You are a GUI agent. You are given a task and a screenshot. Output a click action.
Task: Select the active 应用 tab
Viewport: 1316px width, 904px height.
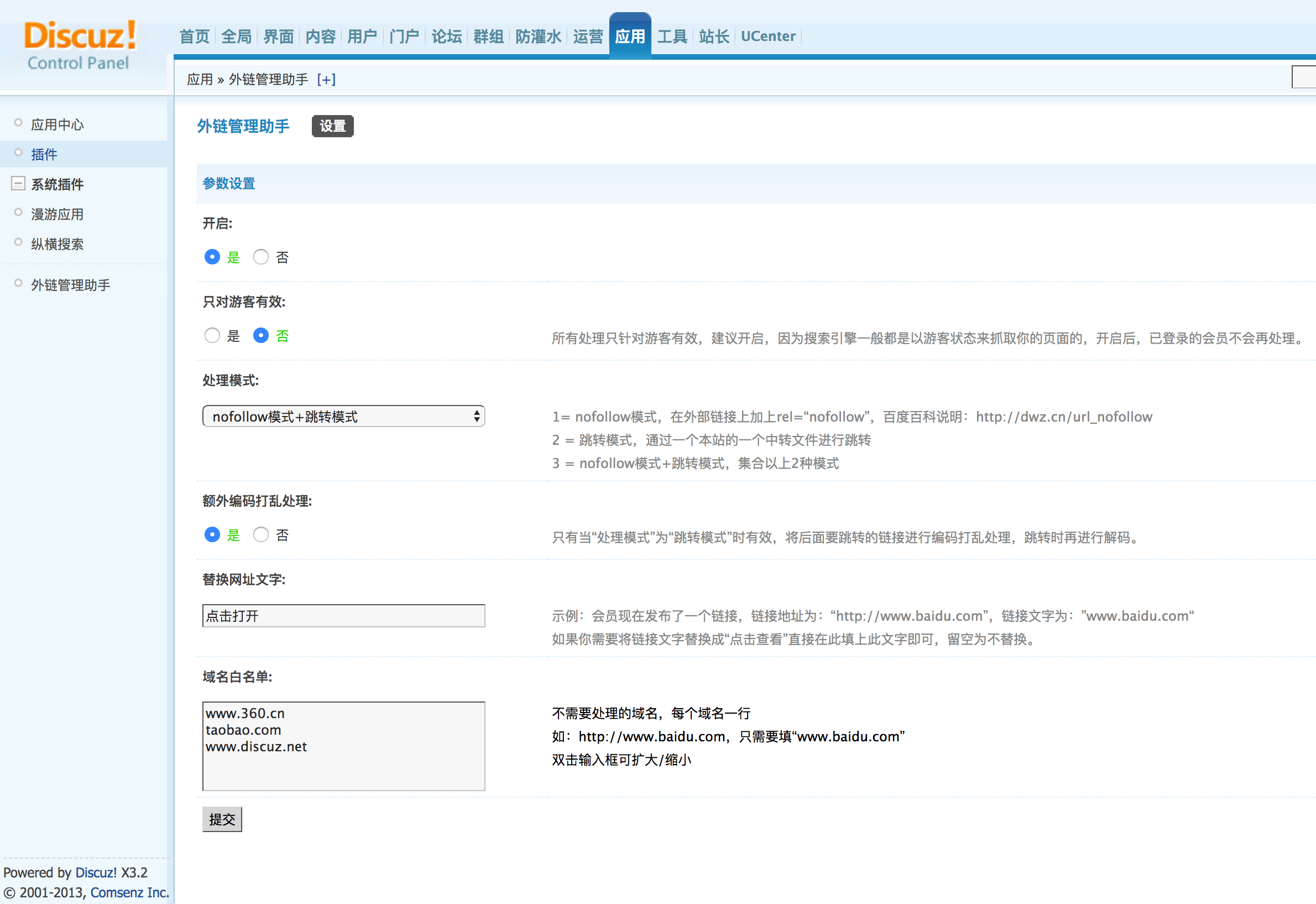(x=630, y=37)
